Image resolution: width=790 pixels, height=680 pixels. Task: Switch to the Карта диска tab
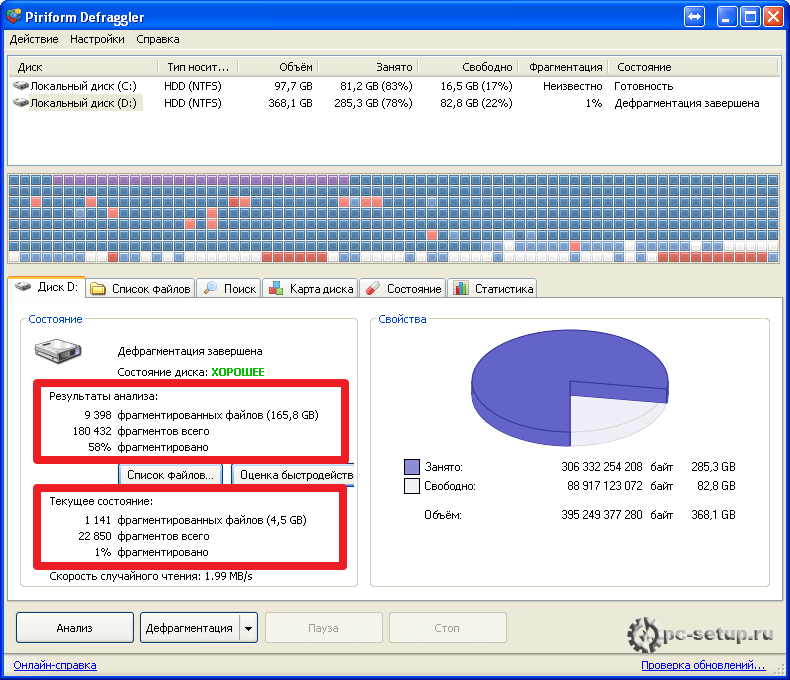click(x=310, y=289)
